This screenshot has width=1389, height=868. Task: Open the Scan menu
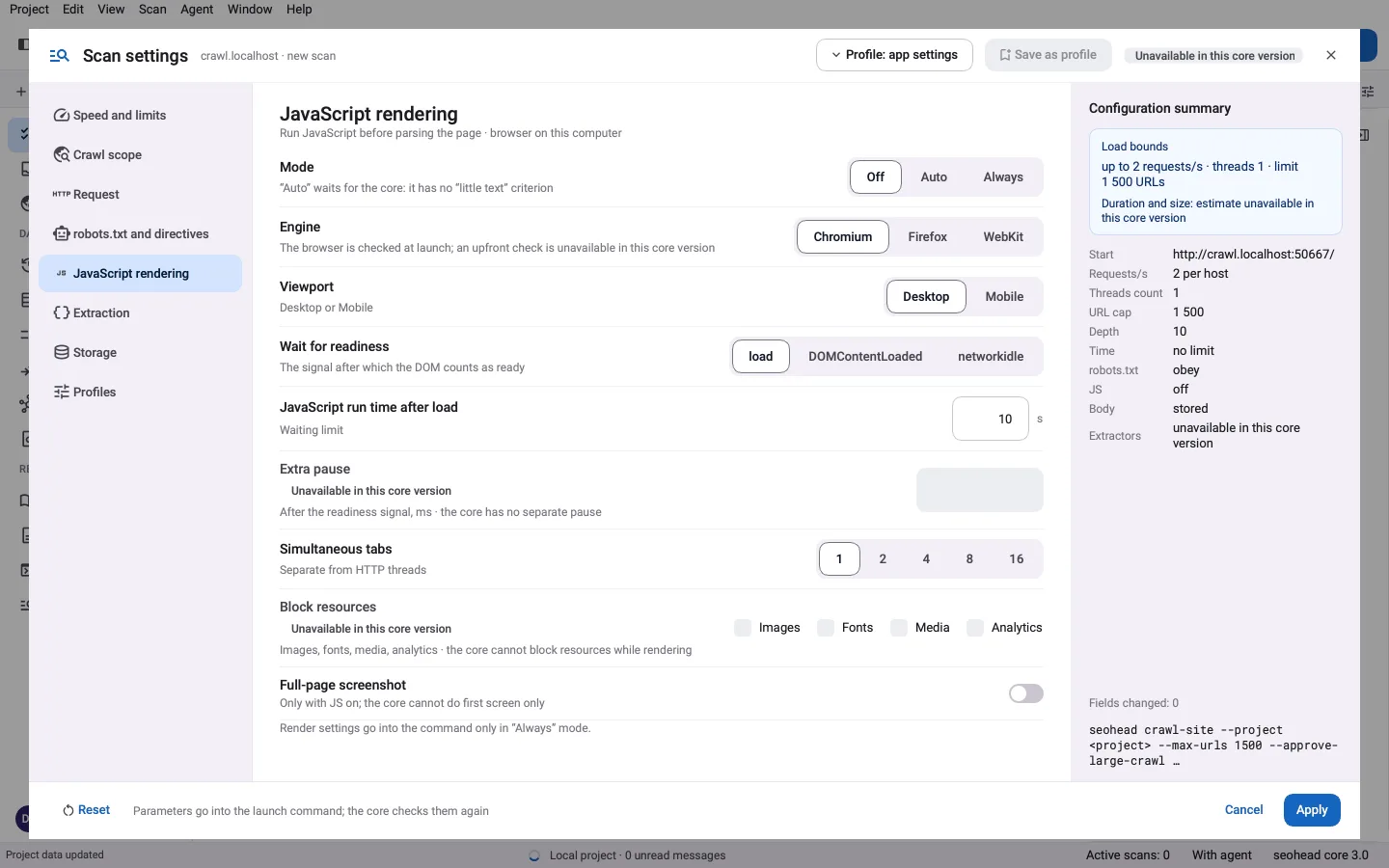click(152, 10)
